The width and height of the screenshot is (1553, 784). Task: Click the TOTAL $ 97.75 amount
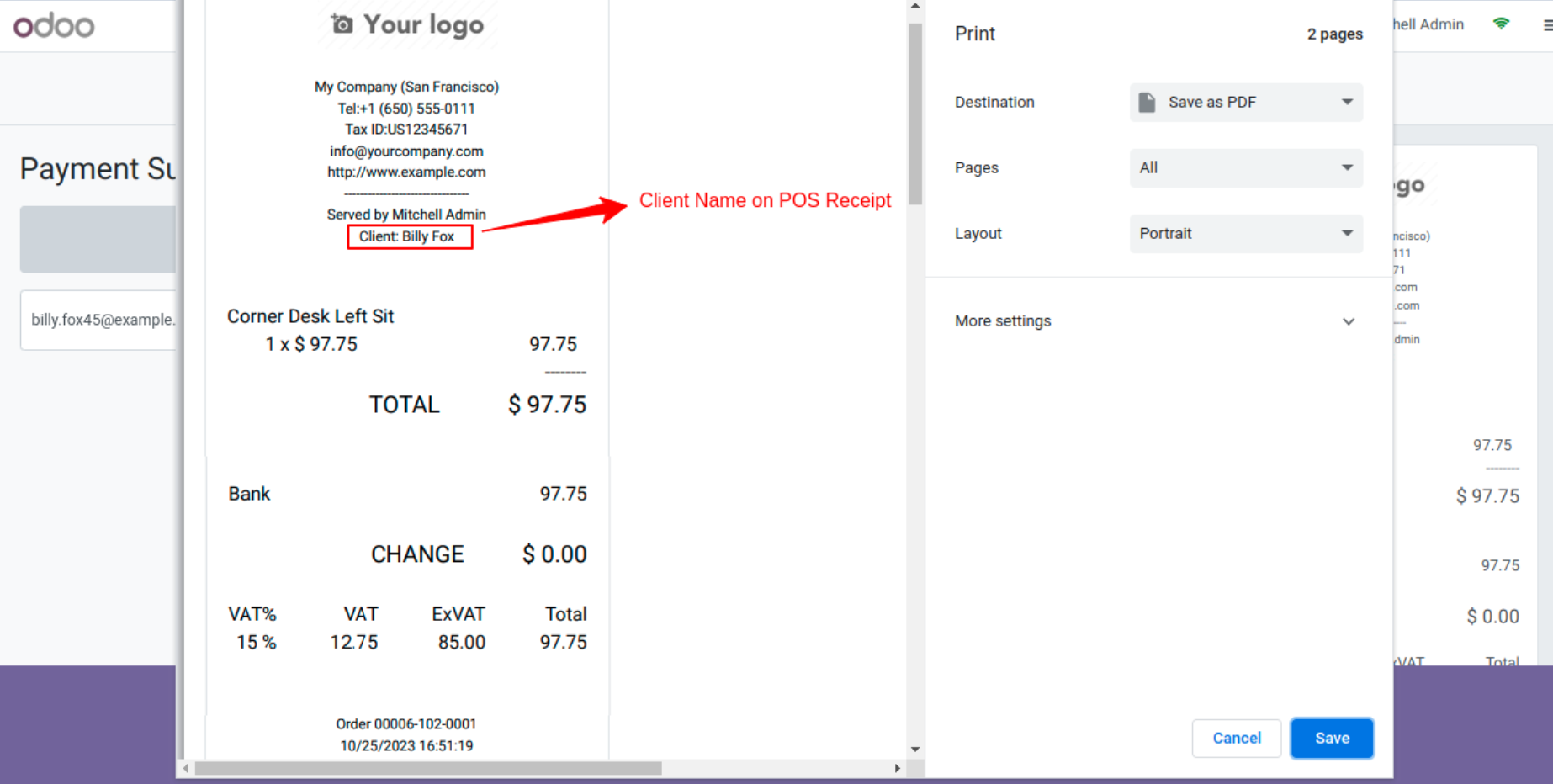point(547,405)
